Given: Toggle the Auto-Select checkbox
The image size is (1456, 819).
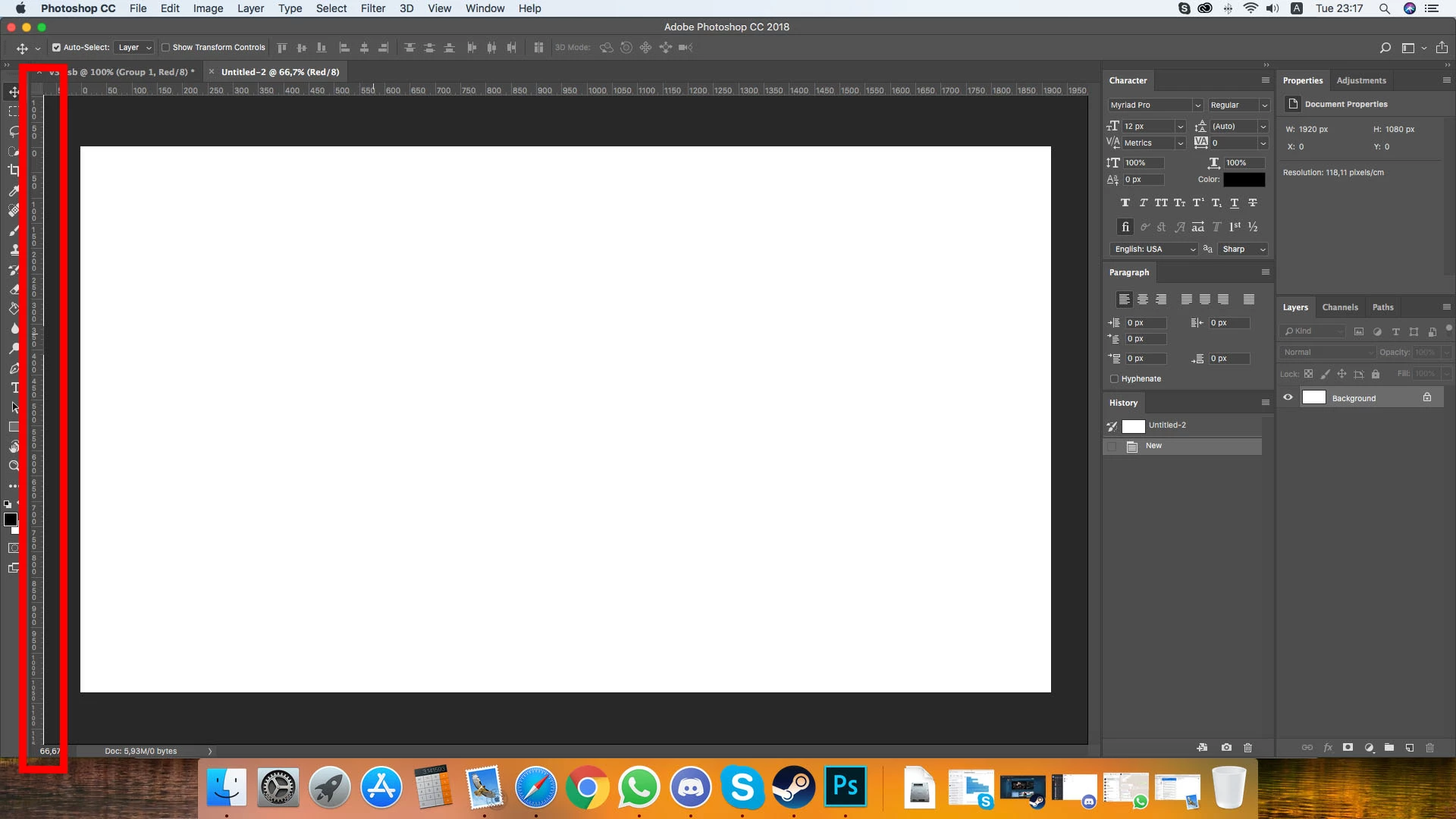Looking at the screenshot, I should tap(56, 47).
